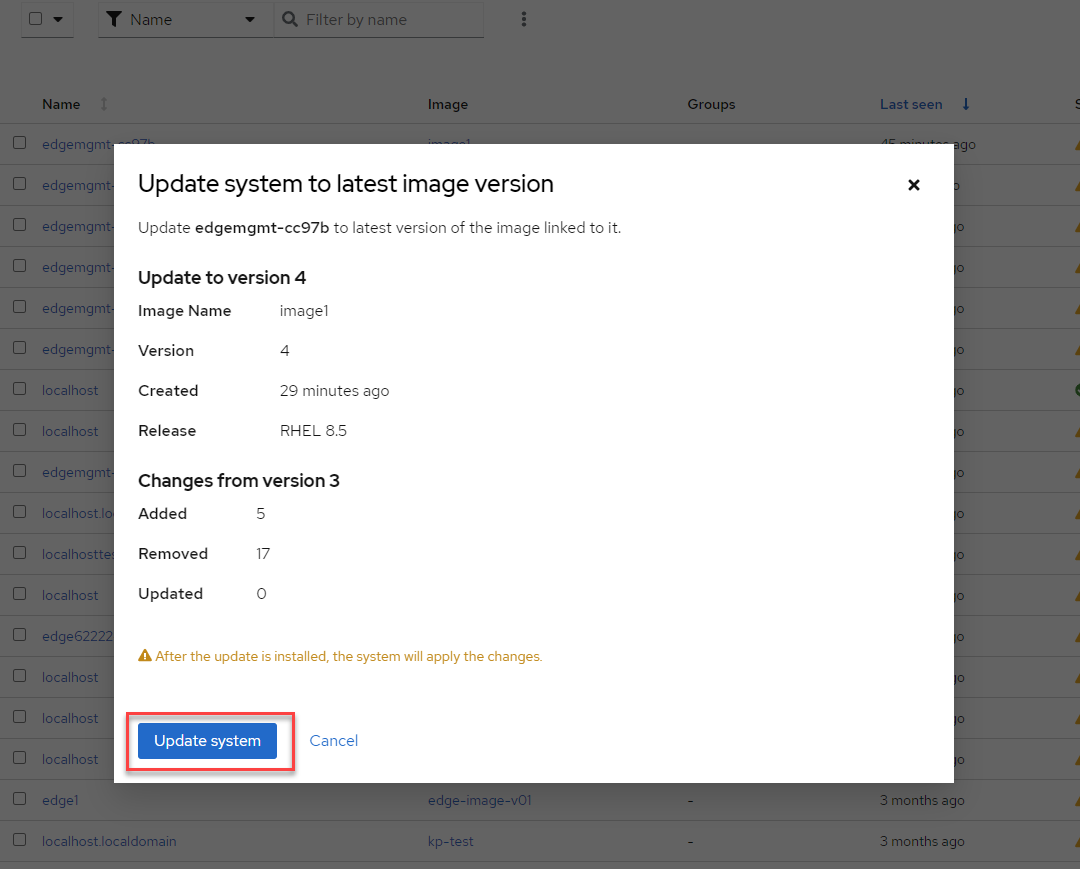Tick the checkbox beside edge62222 system
Viewport: 1080px width, 869px height.
[x=19, y=635]
